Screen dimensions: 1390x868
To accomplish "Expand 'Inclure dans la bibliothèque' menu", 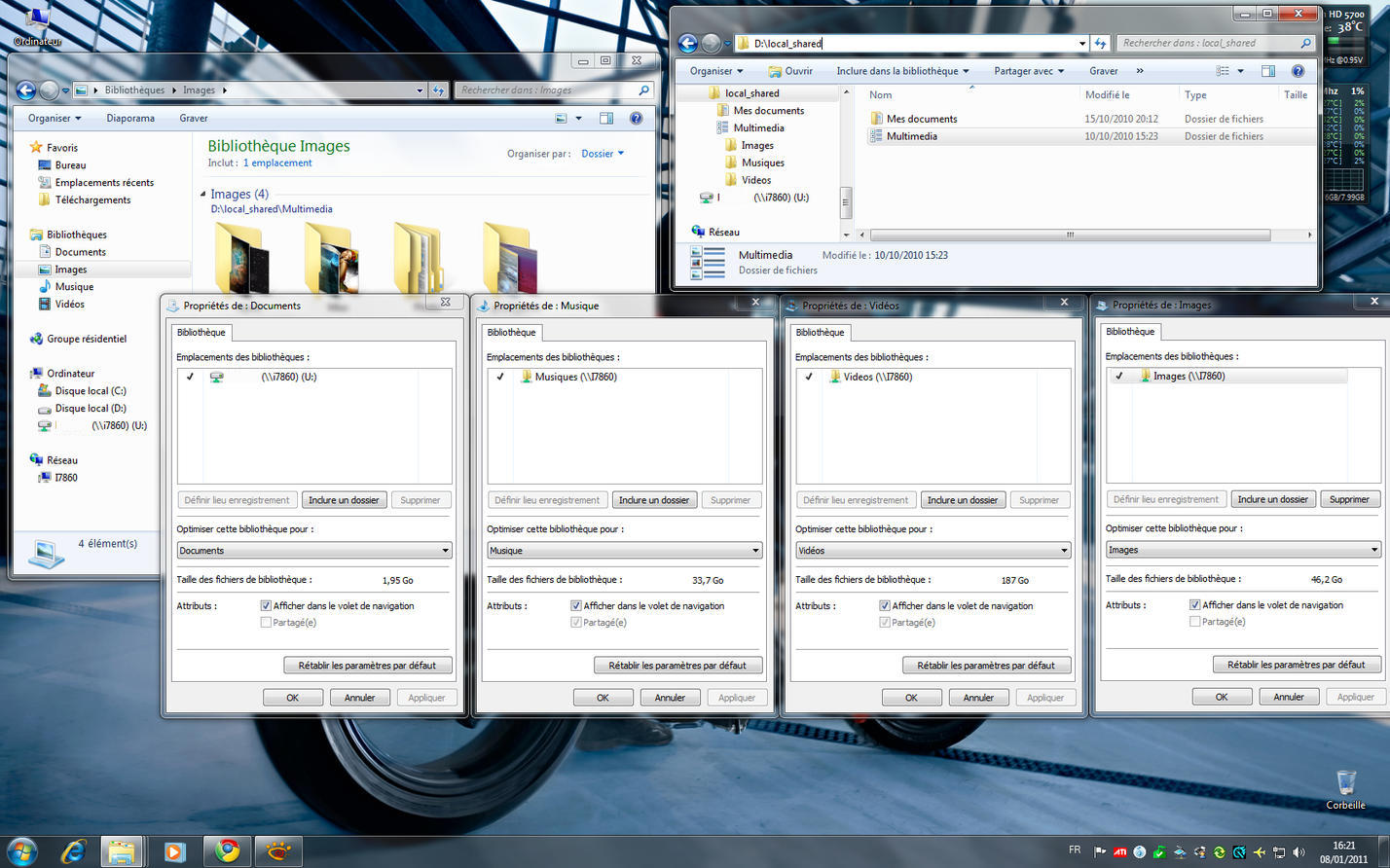I will click(x=902, y=71).
